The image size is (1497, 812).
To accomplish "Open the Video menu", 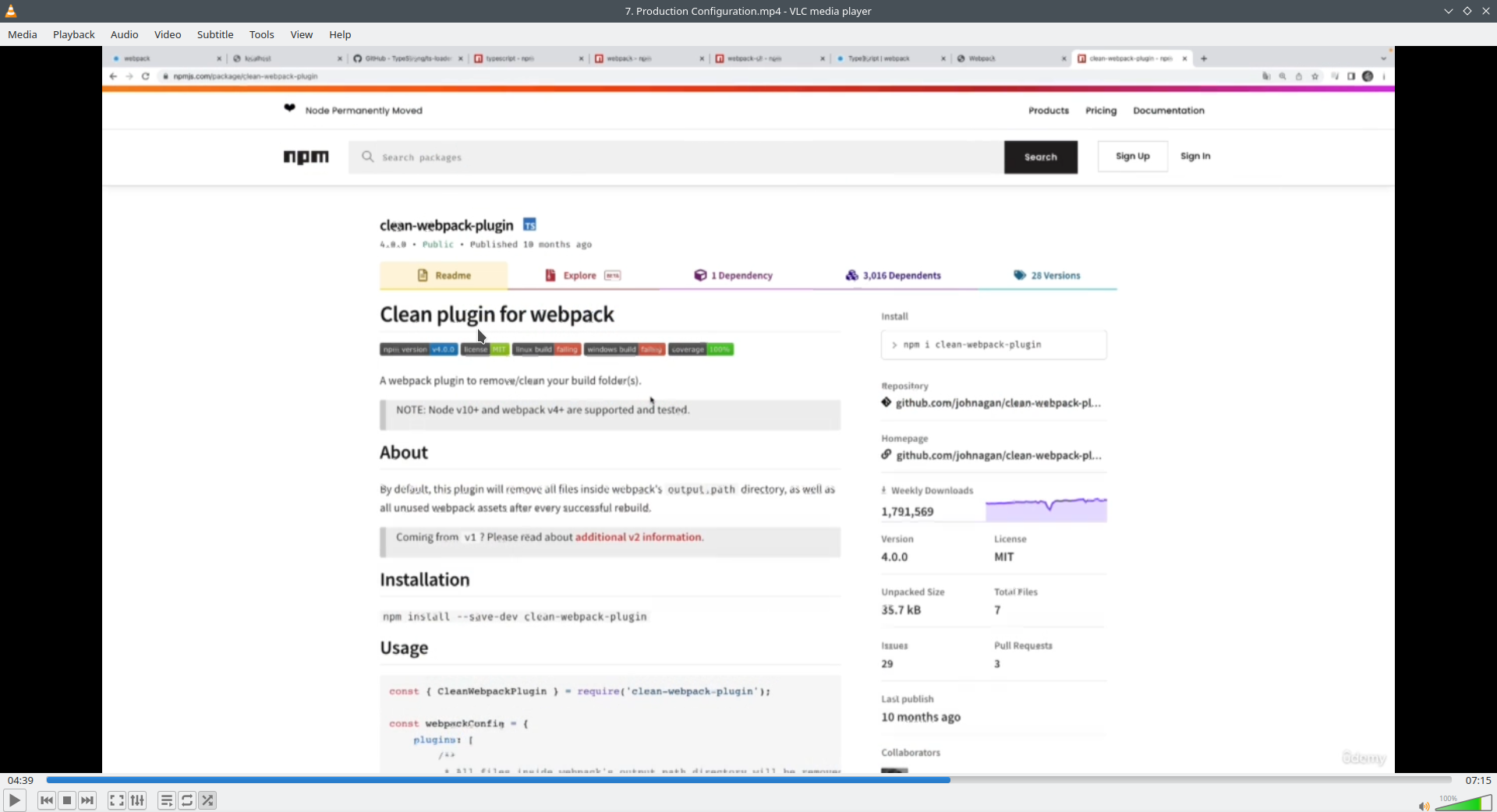I will coord(168,34).
